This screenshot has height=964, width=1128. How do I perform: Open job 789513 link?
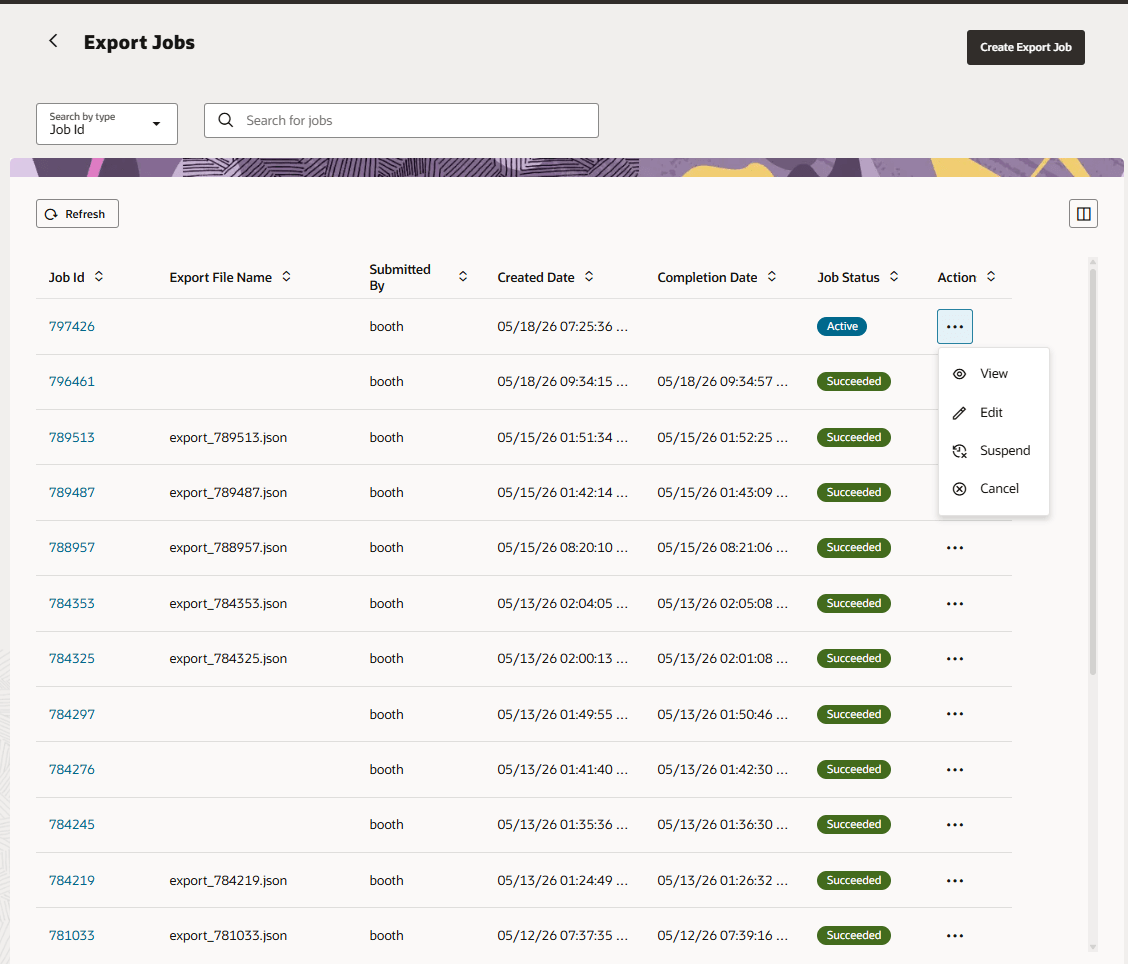[72, 437]
